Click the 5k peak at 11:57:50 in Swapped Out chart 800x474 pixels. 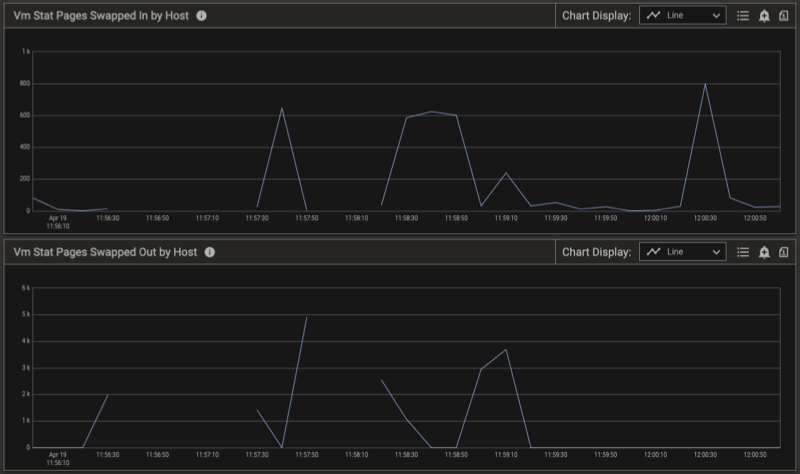(307, 317)
